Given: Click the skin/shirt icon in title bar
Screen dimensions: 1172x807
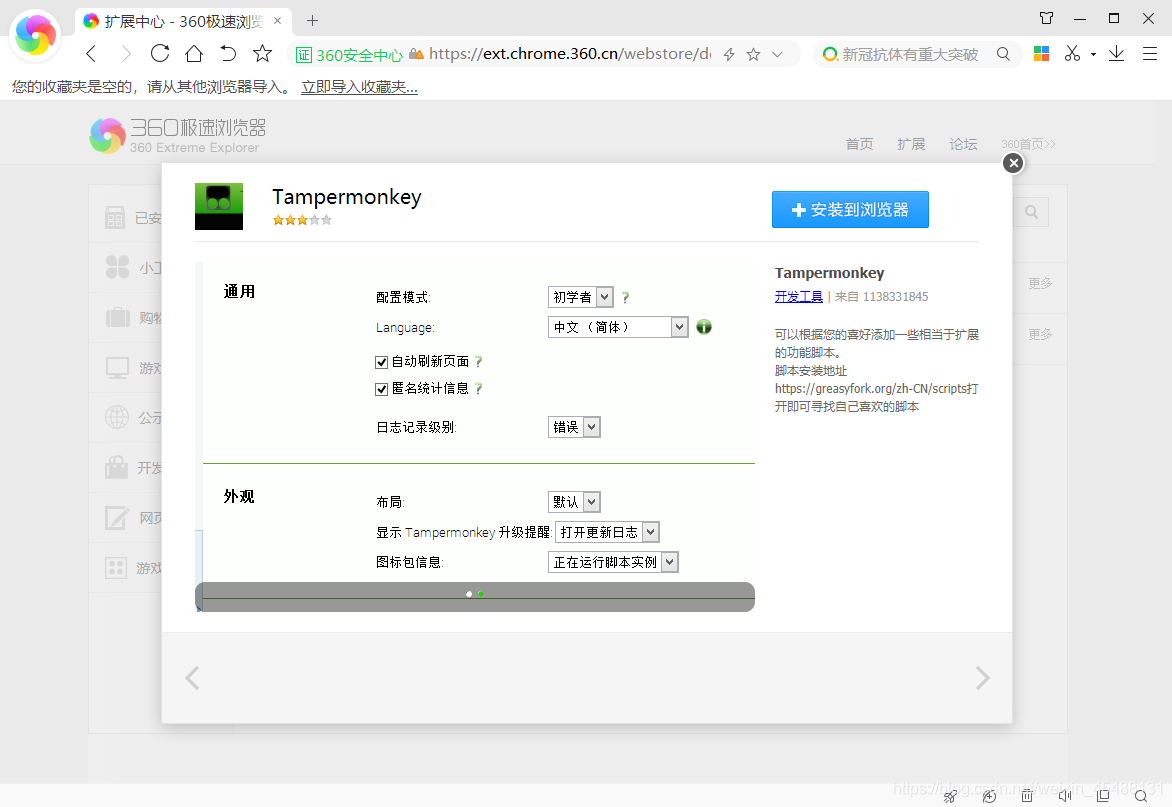Looking at the screenshot, I should pyautogui.click(x=1046, y=18).
